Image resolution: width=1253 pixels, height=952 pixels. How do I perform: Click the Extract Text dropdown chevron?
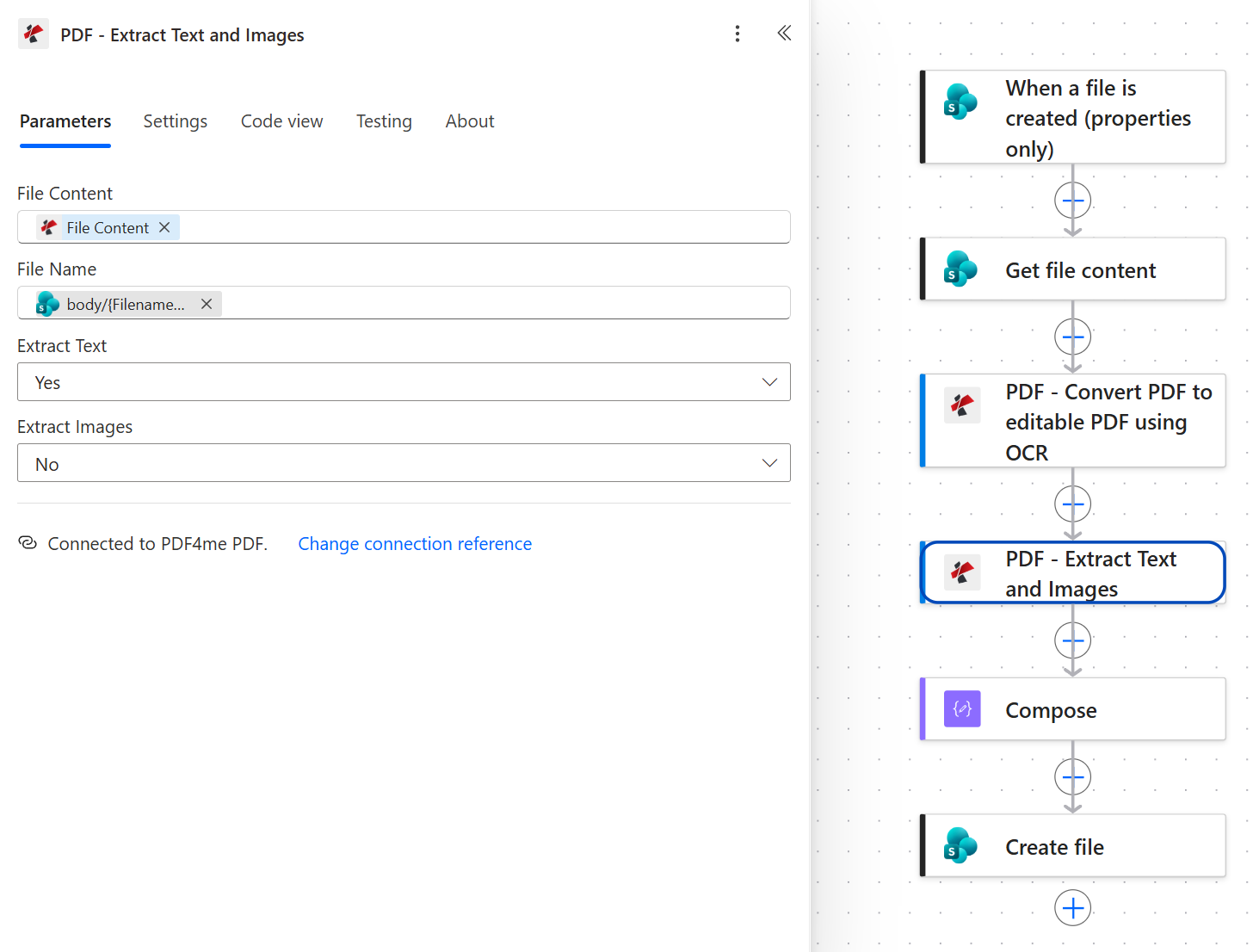click(769, 382)
